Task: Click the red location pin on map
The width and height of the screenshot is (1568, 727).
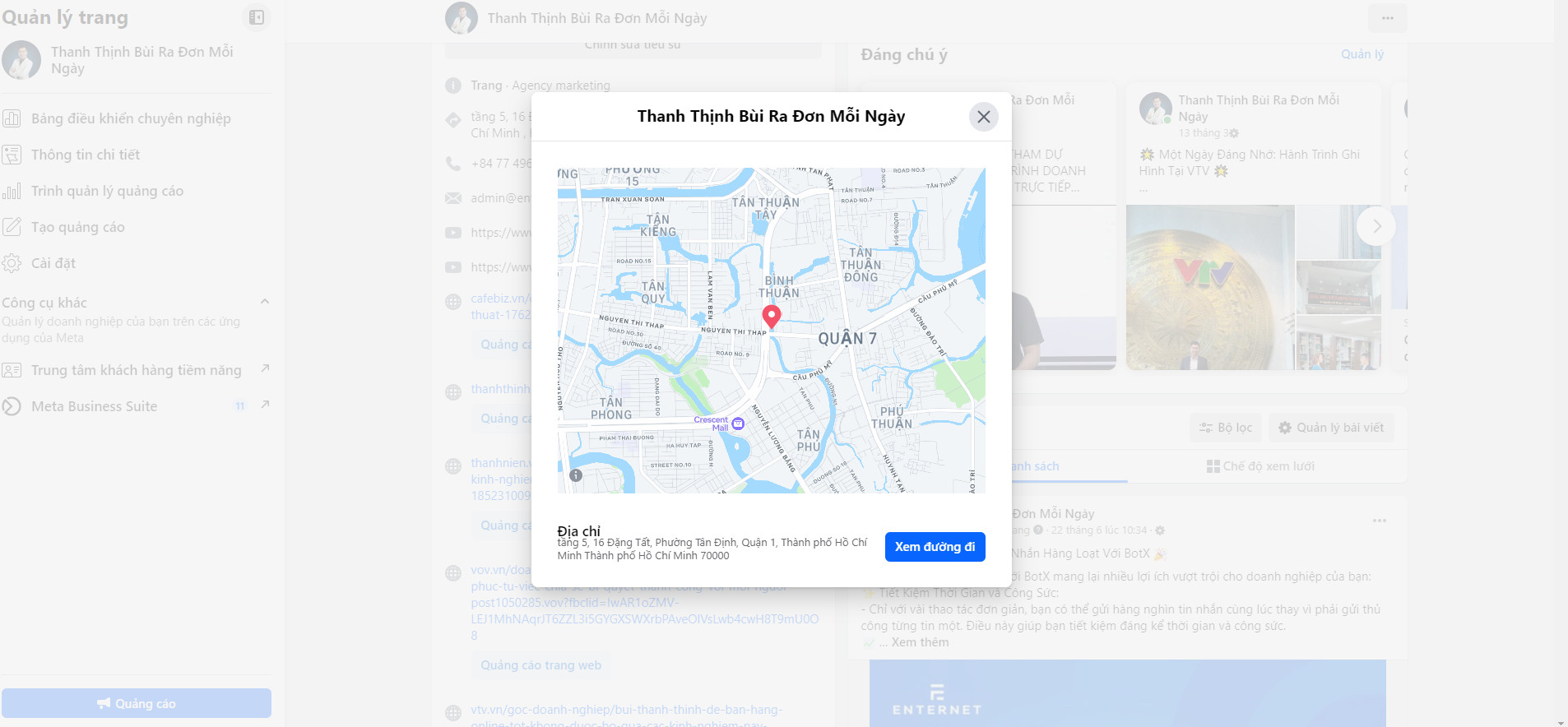Action: [771, 316]
